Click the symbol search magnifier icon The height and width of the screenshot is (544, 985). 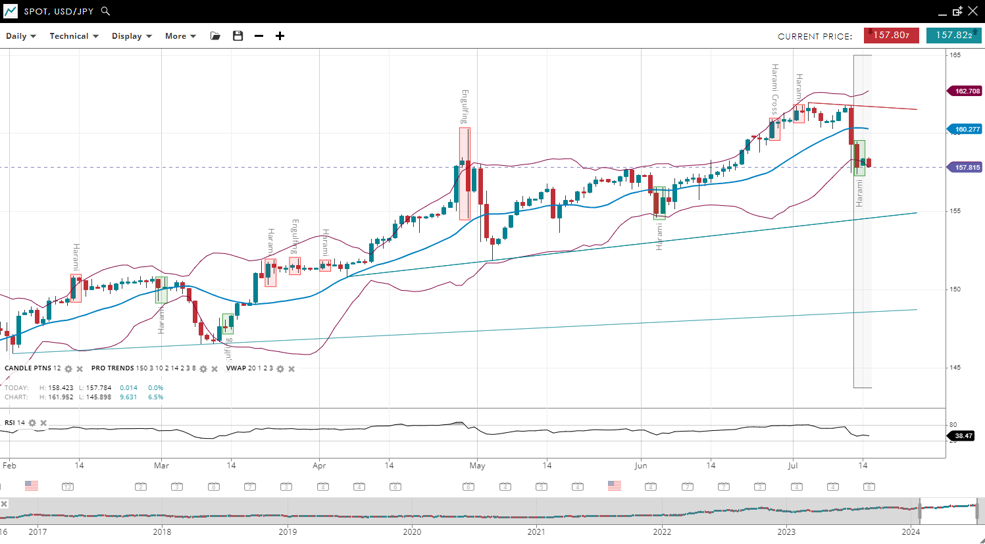pyautogui.click(x=105, y=11)
